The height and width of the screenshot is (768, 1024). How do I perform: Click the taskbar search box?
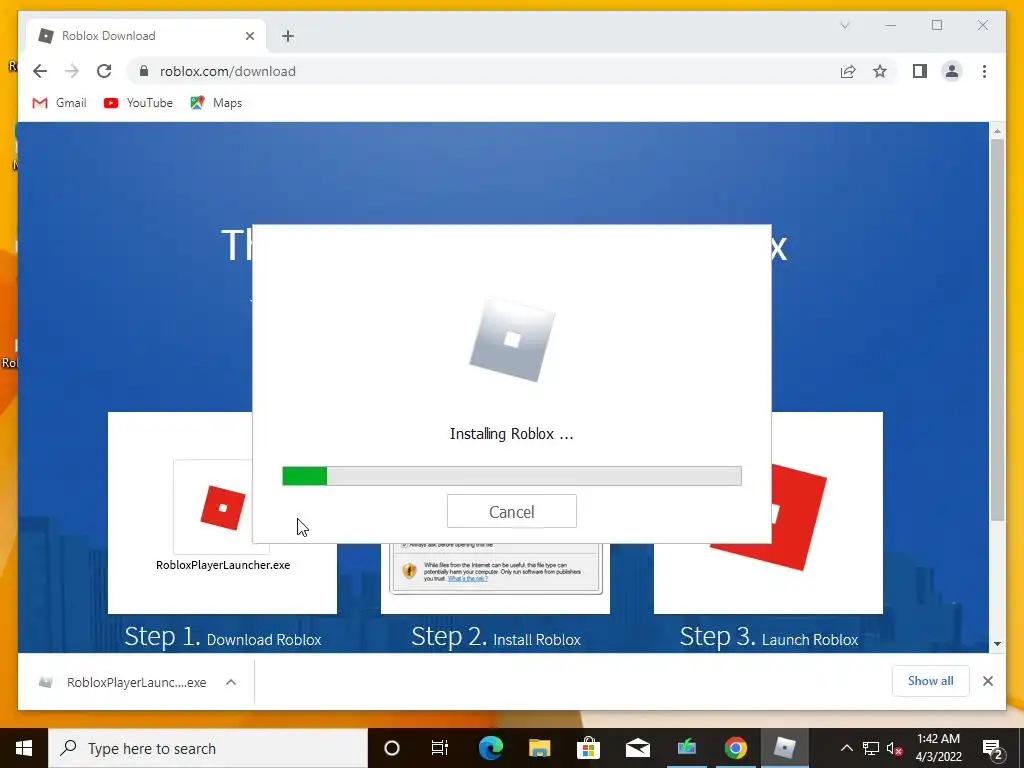pyautogui.click(x=208, y=748)
